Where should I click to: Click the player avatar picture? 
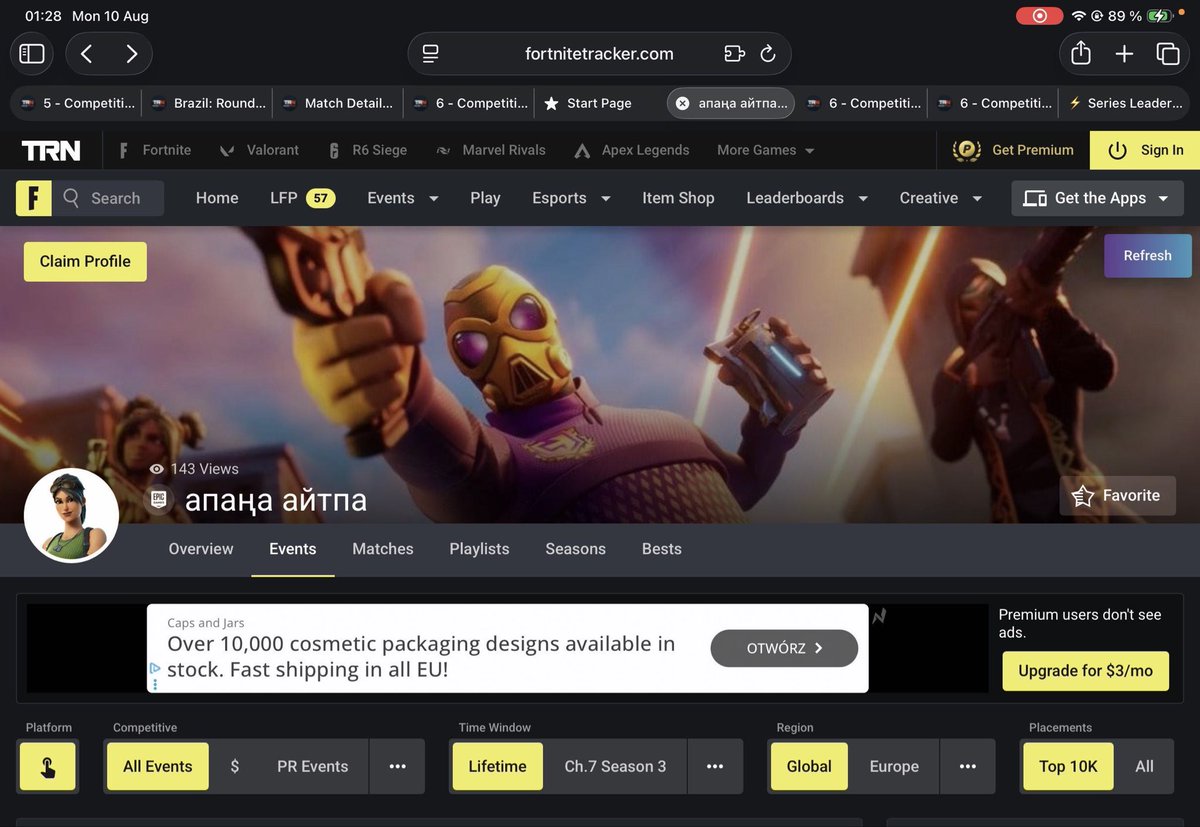[x=71, y=515]
